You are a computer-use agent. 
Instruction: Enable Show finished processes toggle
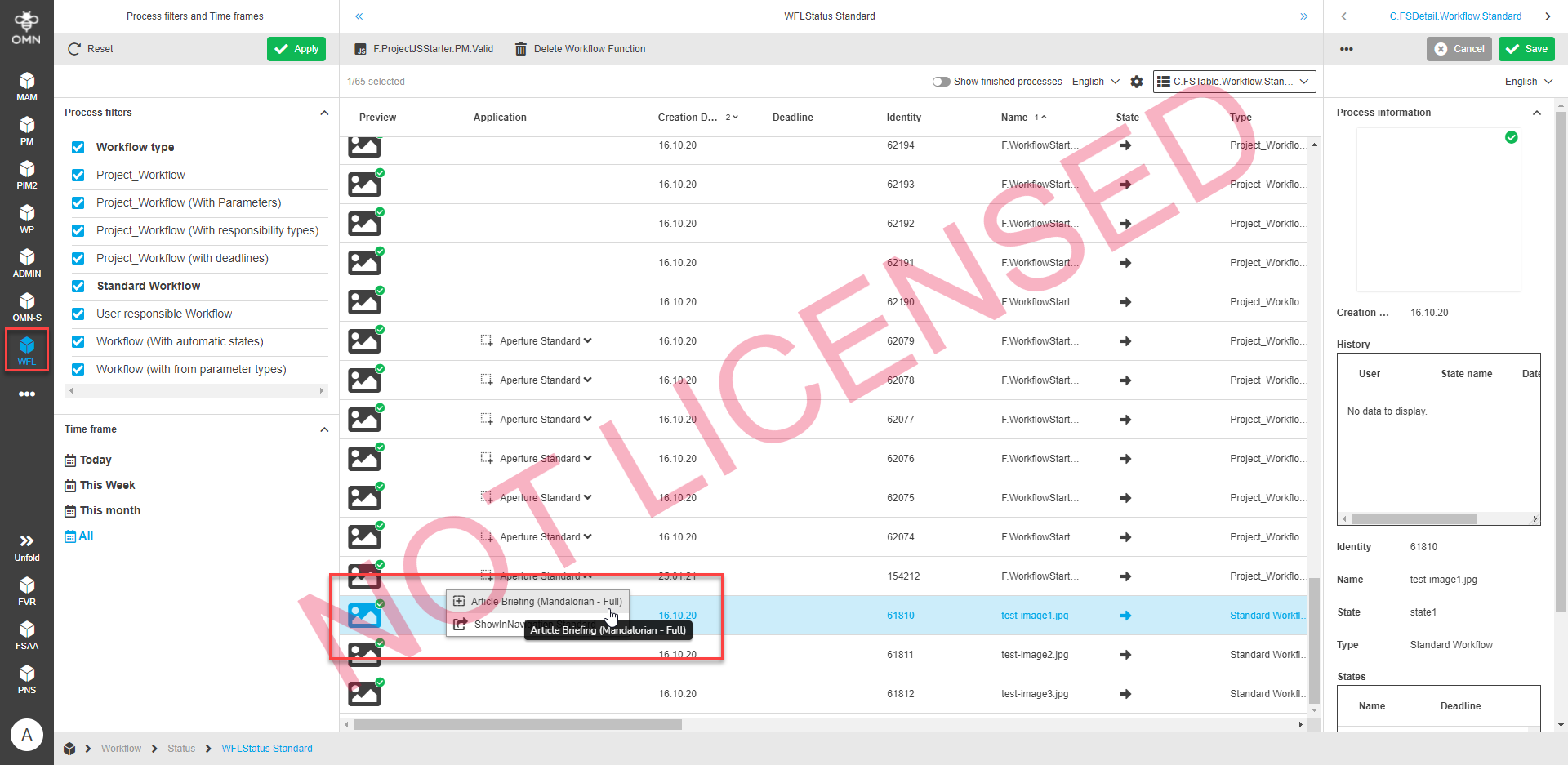(942, 82)
